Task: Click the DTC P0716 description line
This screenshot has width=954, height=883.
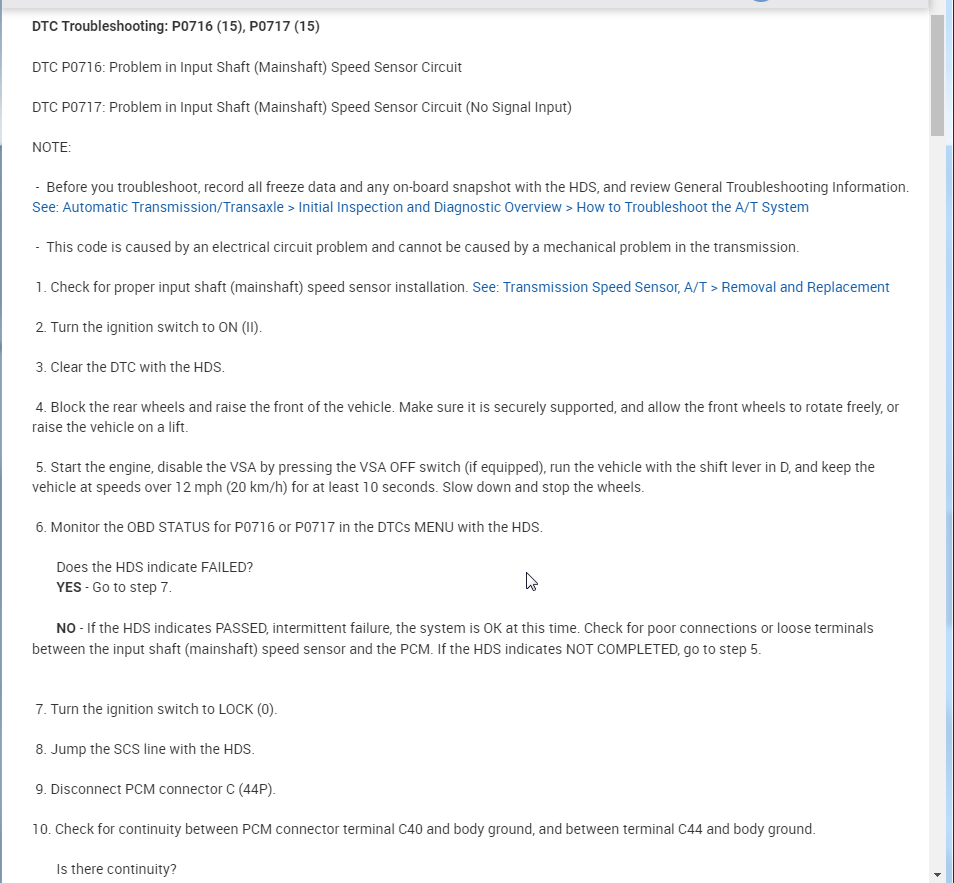Action: click(x=247, y=67)
